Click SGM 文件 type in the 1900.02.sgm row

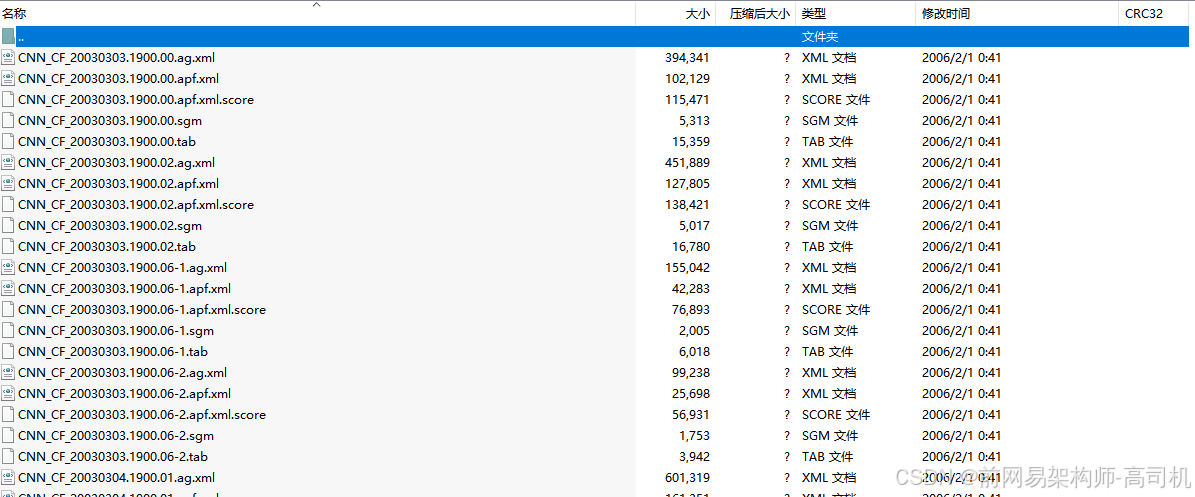click(x=830, y=226)
